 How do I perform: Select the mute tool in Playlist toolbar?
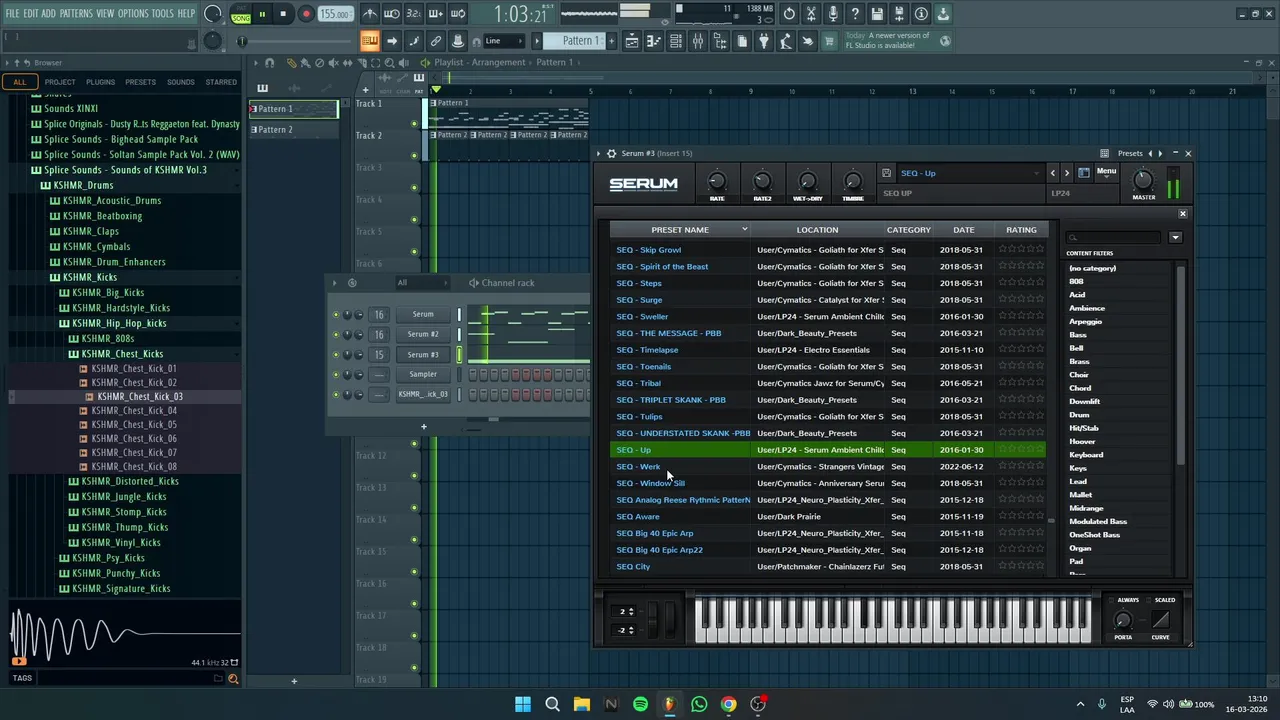[x=333, y=62]
